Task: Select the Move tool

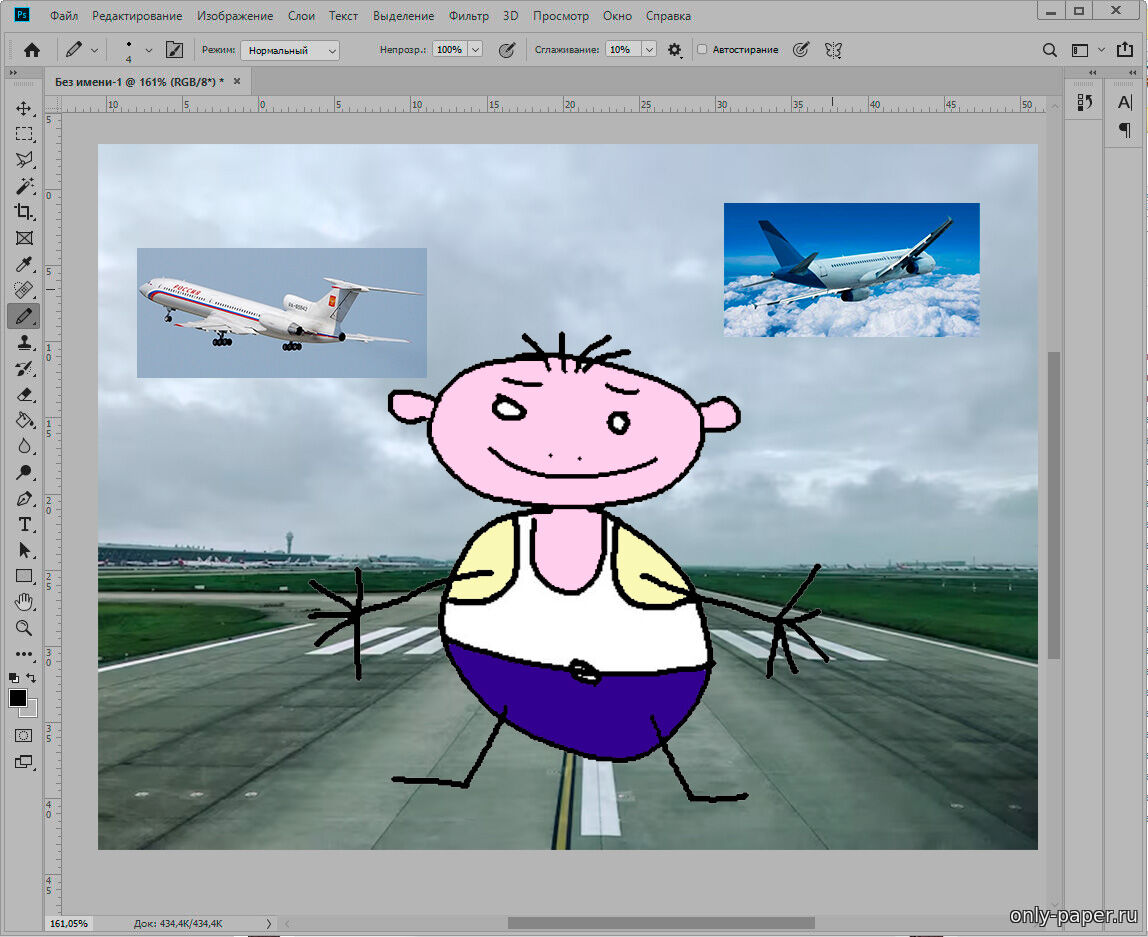Action: click(x=24, y=108)
